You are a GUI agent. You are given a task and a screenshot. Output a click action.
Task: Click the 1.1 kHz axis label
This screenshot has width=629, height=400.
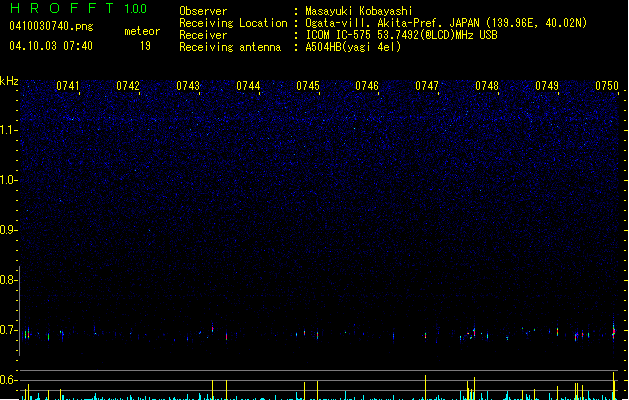click(x=8, y=130)
